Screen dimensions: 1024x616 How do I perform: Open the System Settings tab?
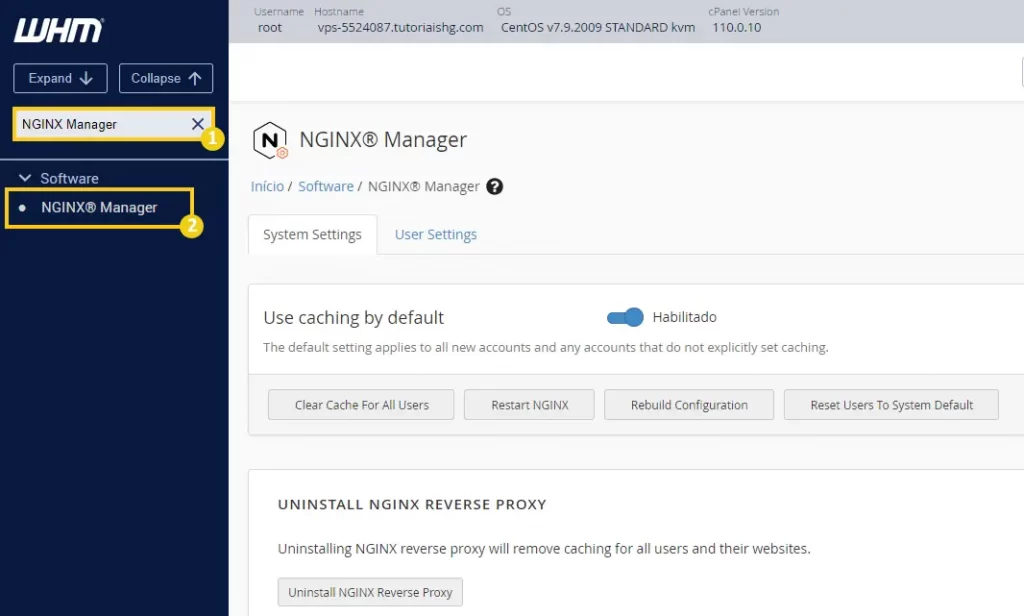(312, 235)
